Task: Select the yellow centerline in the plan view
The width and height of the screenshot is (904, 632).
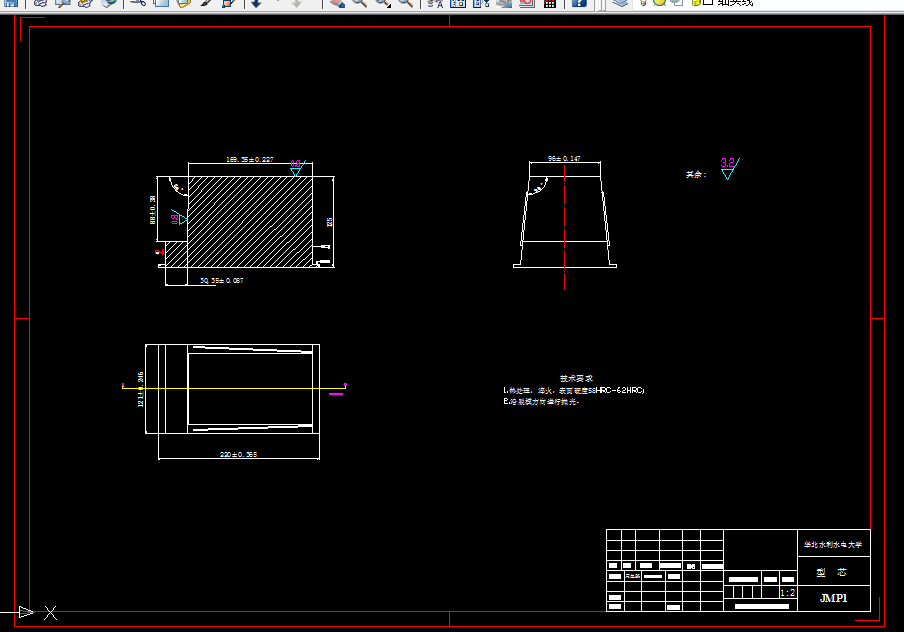Action: click(233, 388)
